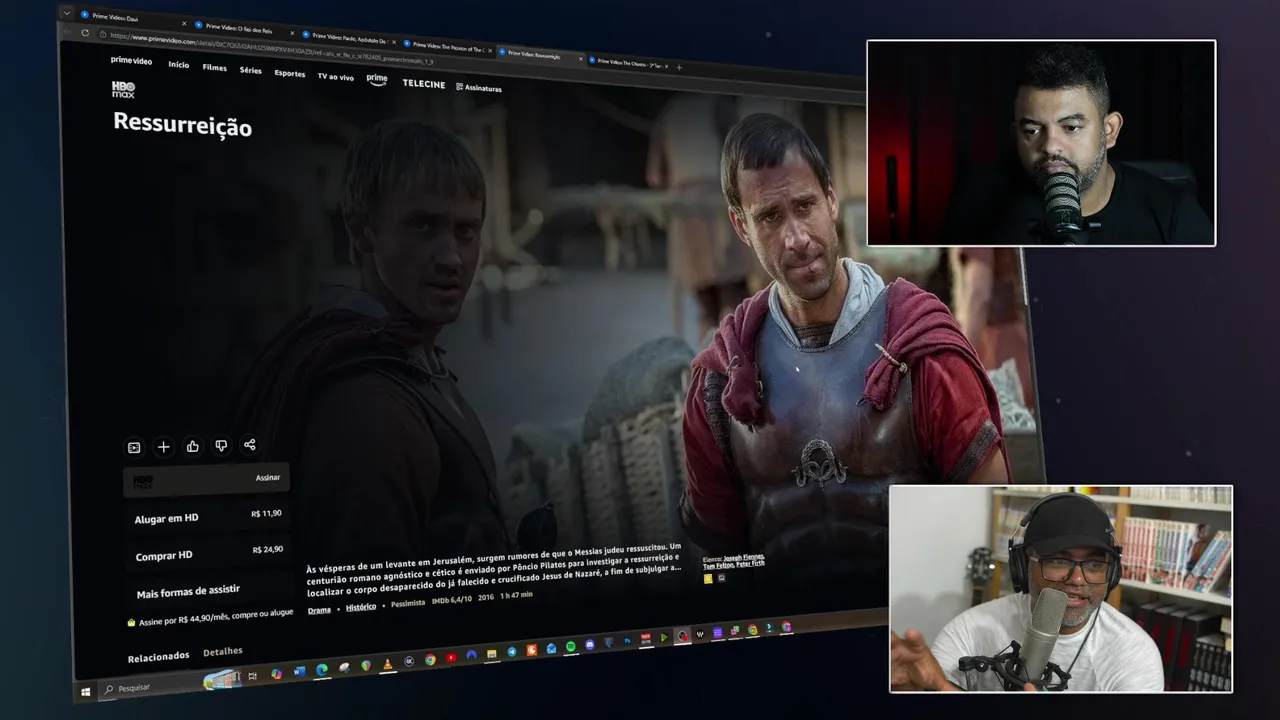Image resolution: width=1280 pixels, height=720 pixels.
Task: Reload the page with refresh icon
Action: point(85,33)
